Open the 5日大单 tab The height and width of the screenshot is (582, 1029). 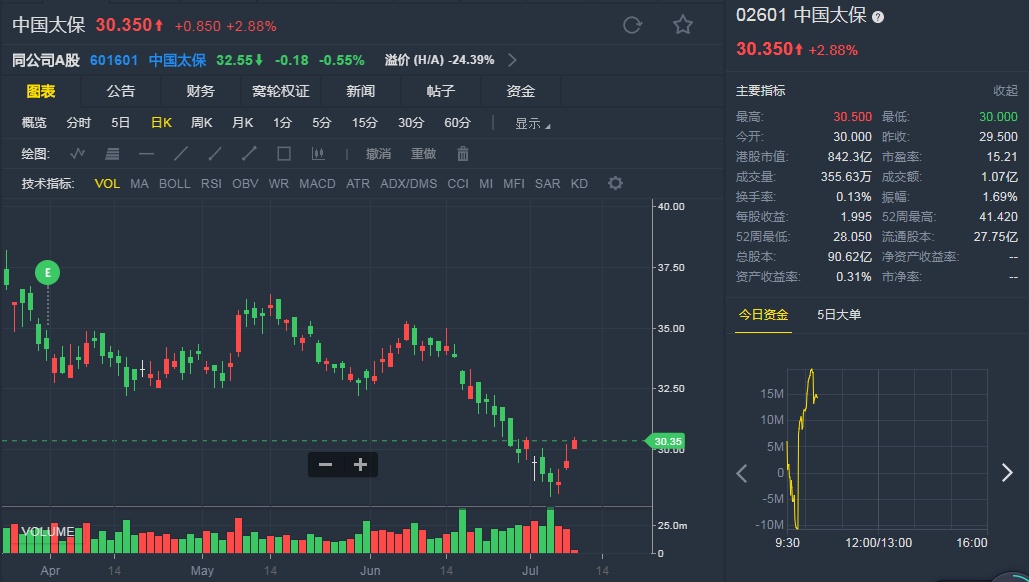tap(839, 315)
